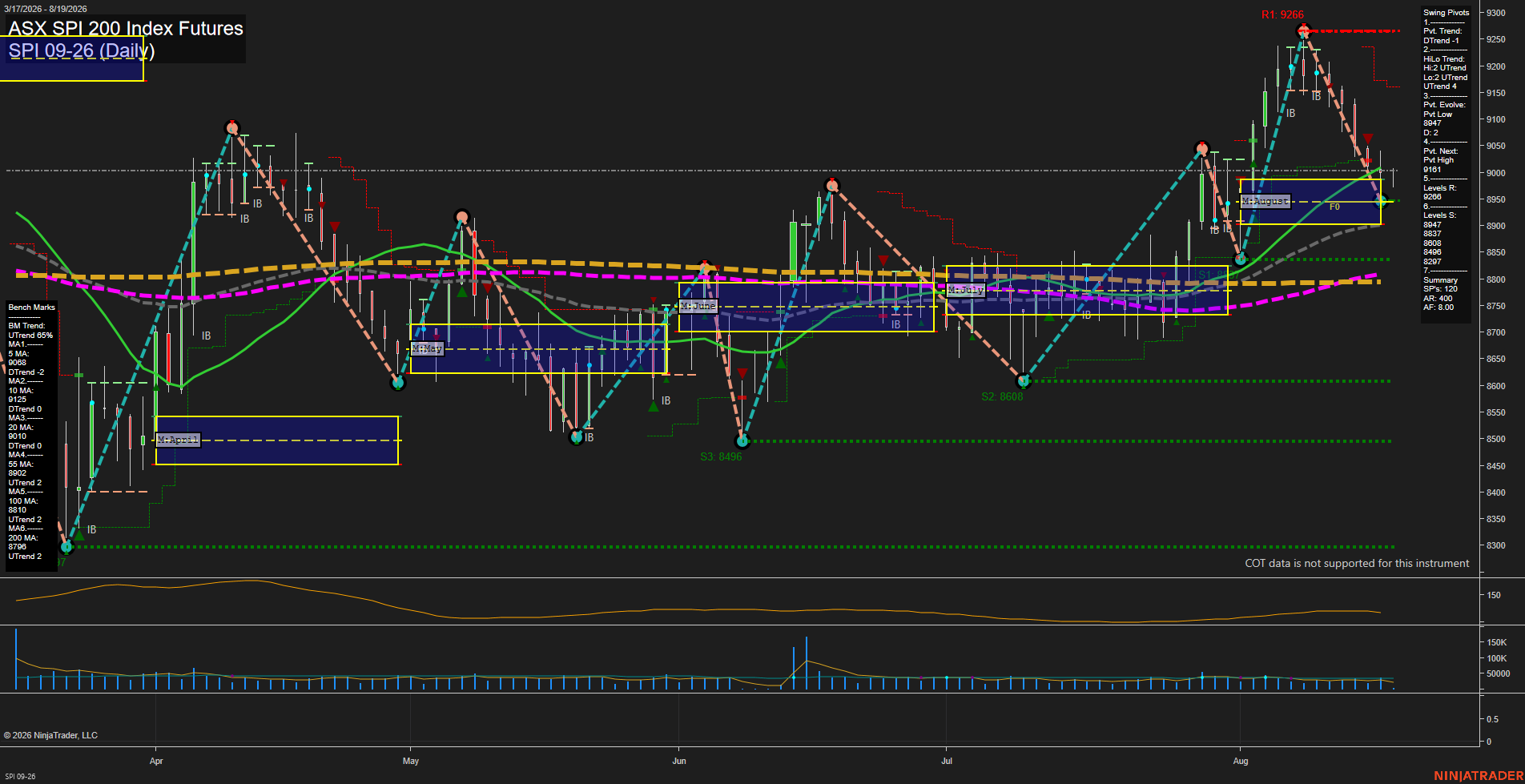Click the © 2026 NinjaTrader, LLC copyright text
Screen dimensions: 1525x784
click(x=50, y=735)
